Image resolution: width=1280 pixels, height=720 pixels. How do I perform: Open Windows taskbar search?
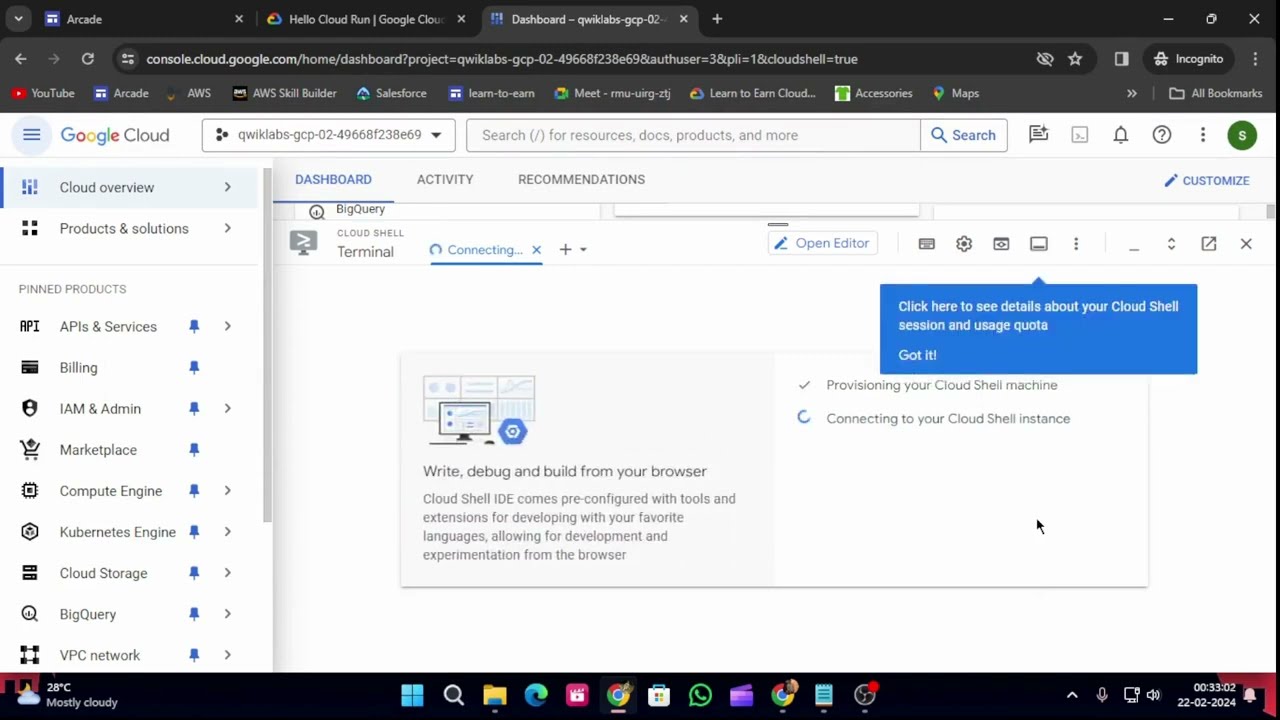453,695
